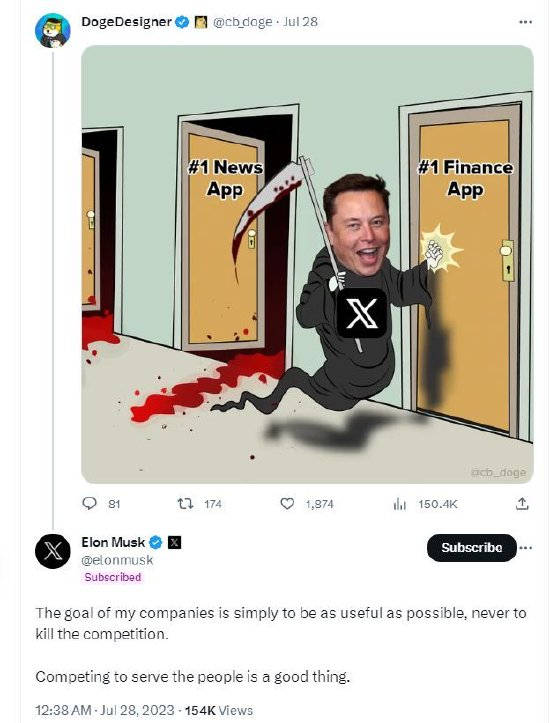Click the Subscribe button
550x723 pixels.
click(x=472, y=548)
